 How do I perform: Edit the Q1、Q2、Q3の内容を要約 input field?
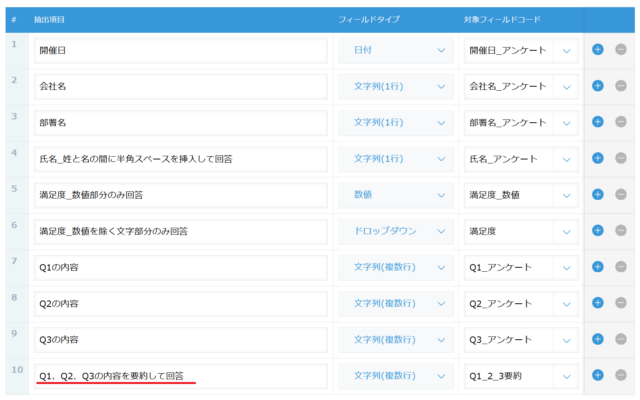coord(181,376)
